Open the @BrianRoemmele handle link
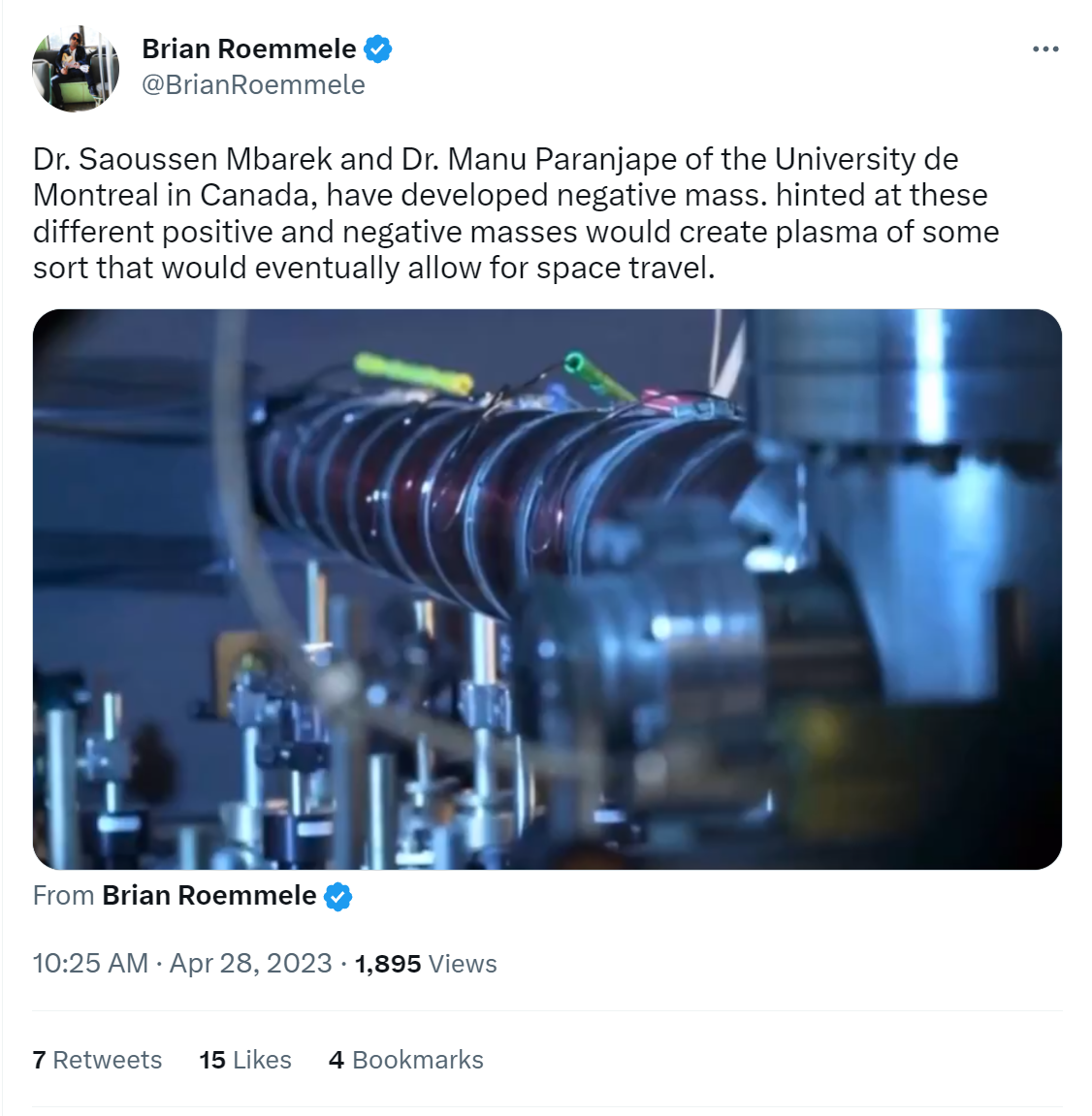The image size is (1092, 1116). coord(253,84)
